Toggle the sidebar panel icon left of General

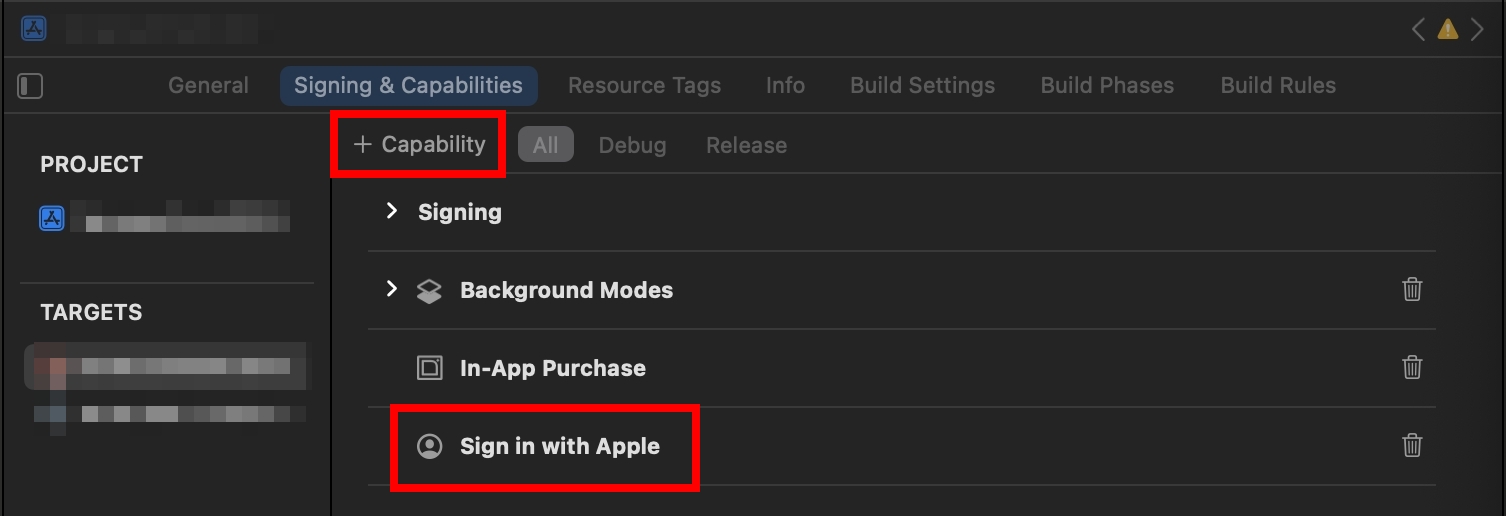tap(31, 86)
